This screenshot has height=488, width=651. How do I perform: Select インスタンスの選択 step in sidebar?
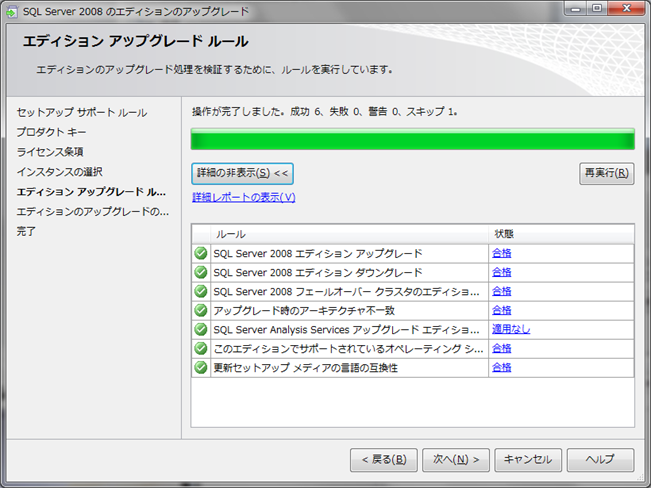click(59, 172)
